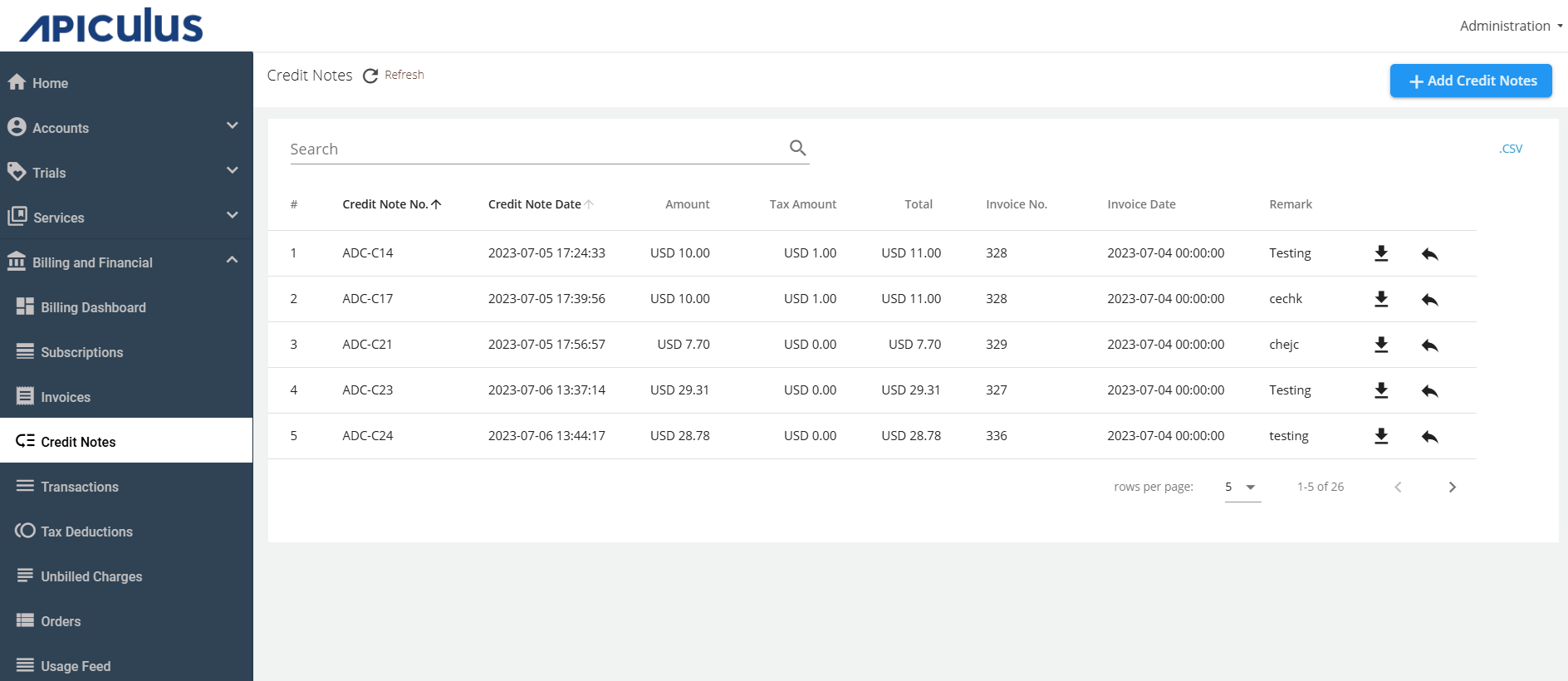
Task: Click the '1-5 of 26' pagination text
Action: [x=1321, y=487]
